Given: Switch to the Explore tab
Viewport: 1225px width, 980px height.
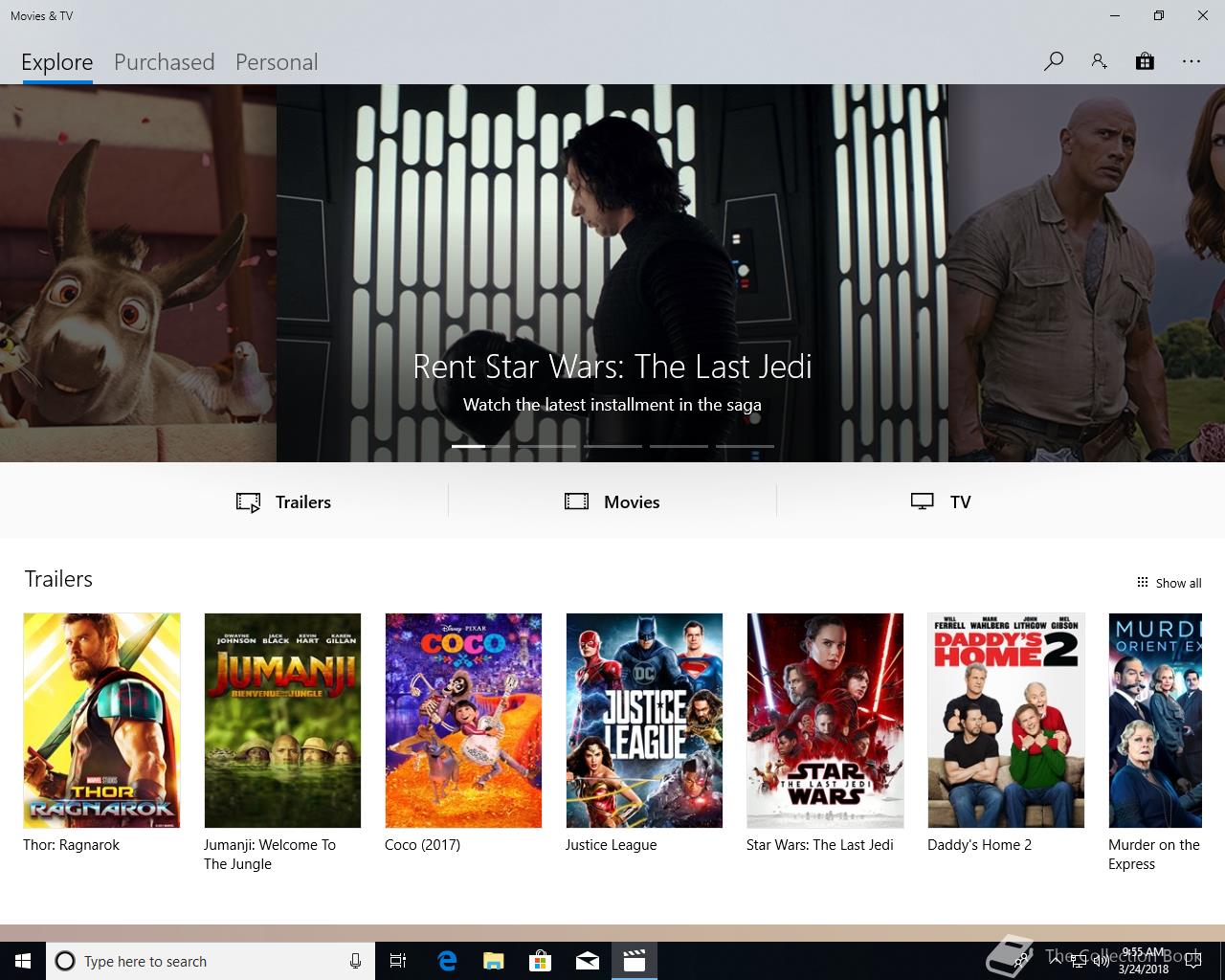Looking at the screenshot, I should coord(57,62).
